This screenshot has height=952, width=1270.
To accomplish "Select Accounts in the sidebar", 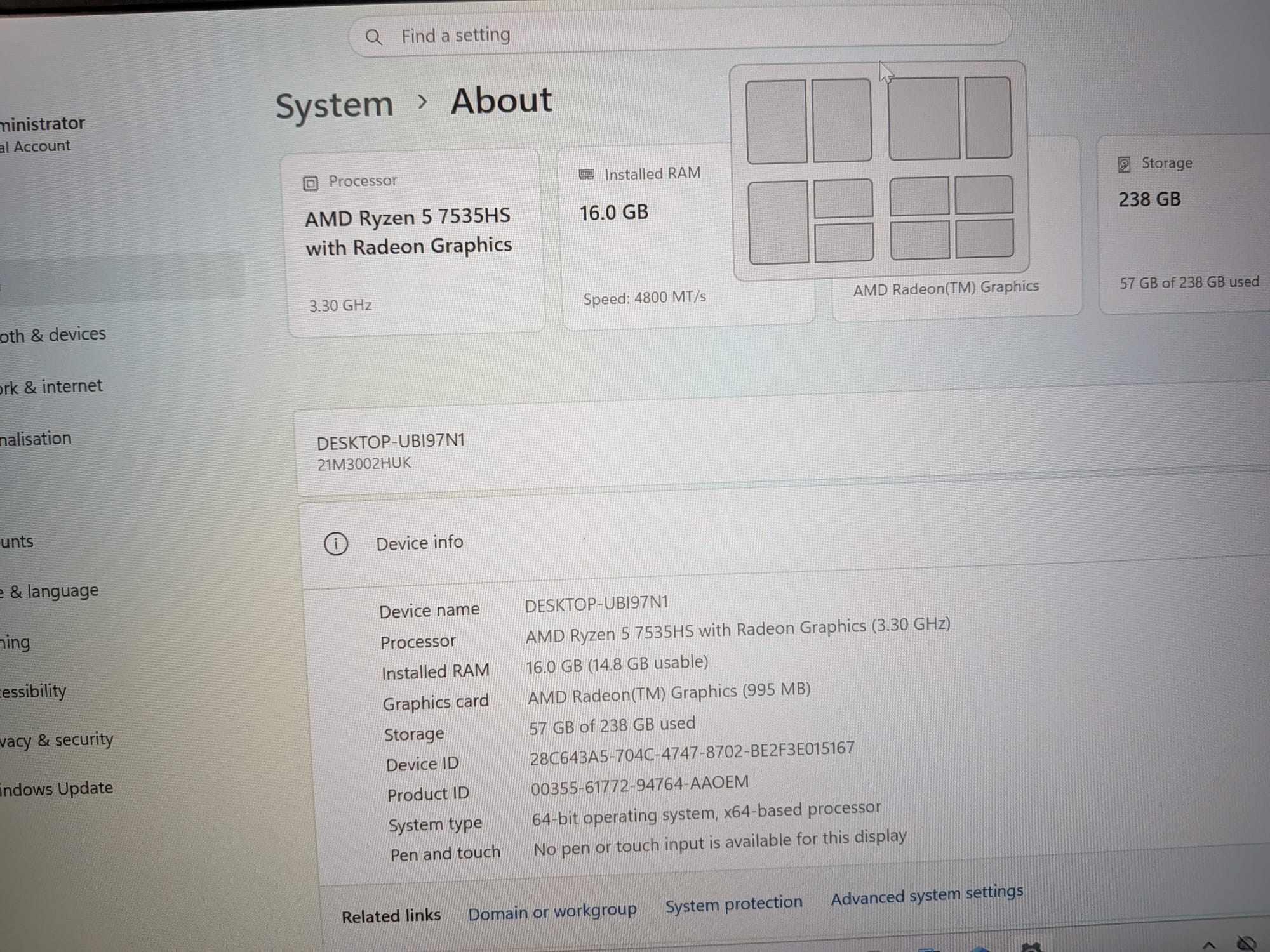I will coord(17,541).
